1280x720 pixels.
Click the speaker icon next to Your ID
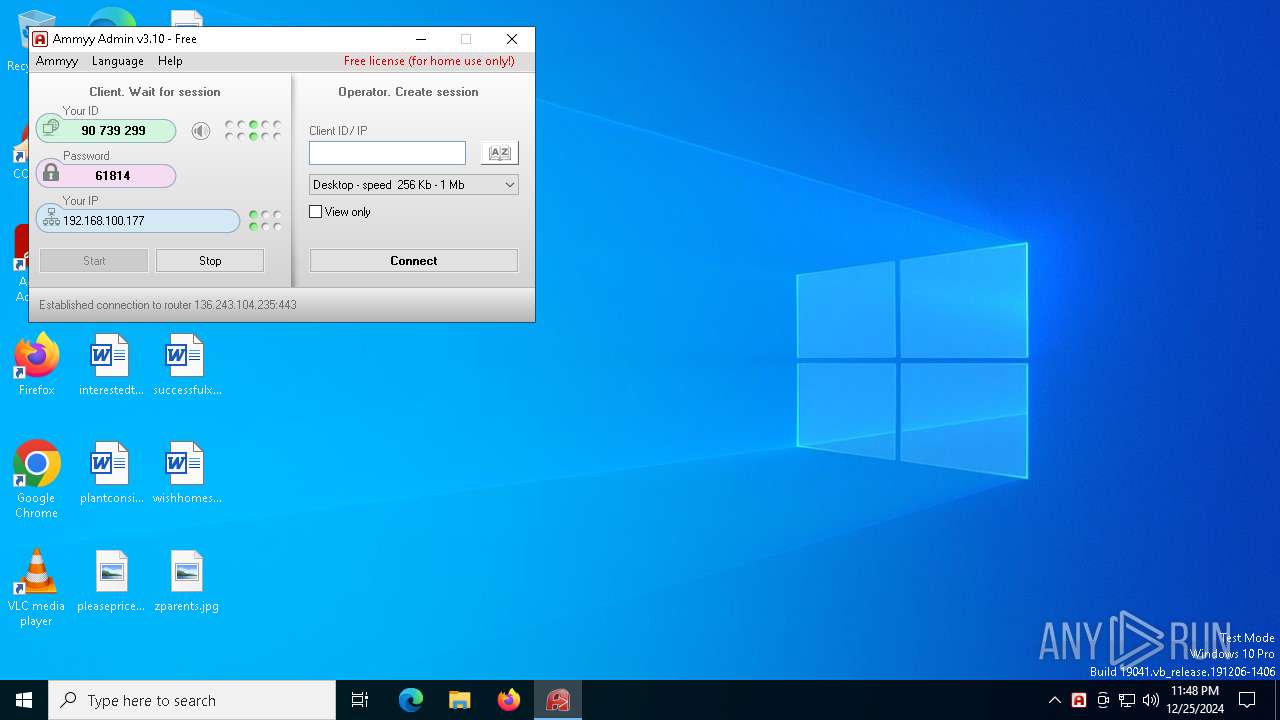(201, 131)
